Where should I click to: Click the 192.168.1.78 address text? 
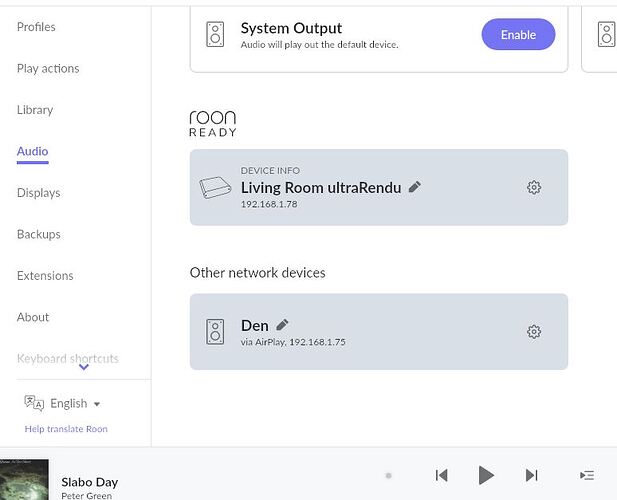269,204
